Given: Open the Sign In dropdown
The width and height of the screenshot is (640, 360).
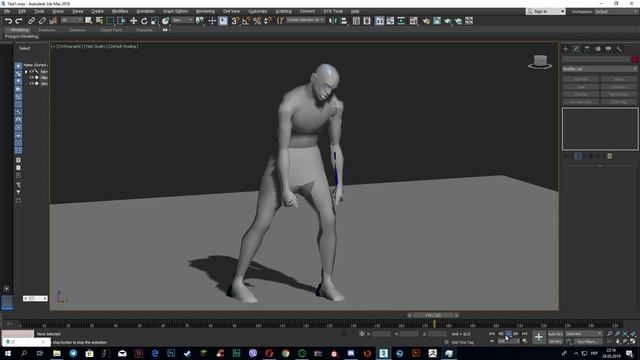Looking at the screenshot, I should pos(546,11).
